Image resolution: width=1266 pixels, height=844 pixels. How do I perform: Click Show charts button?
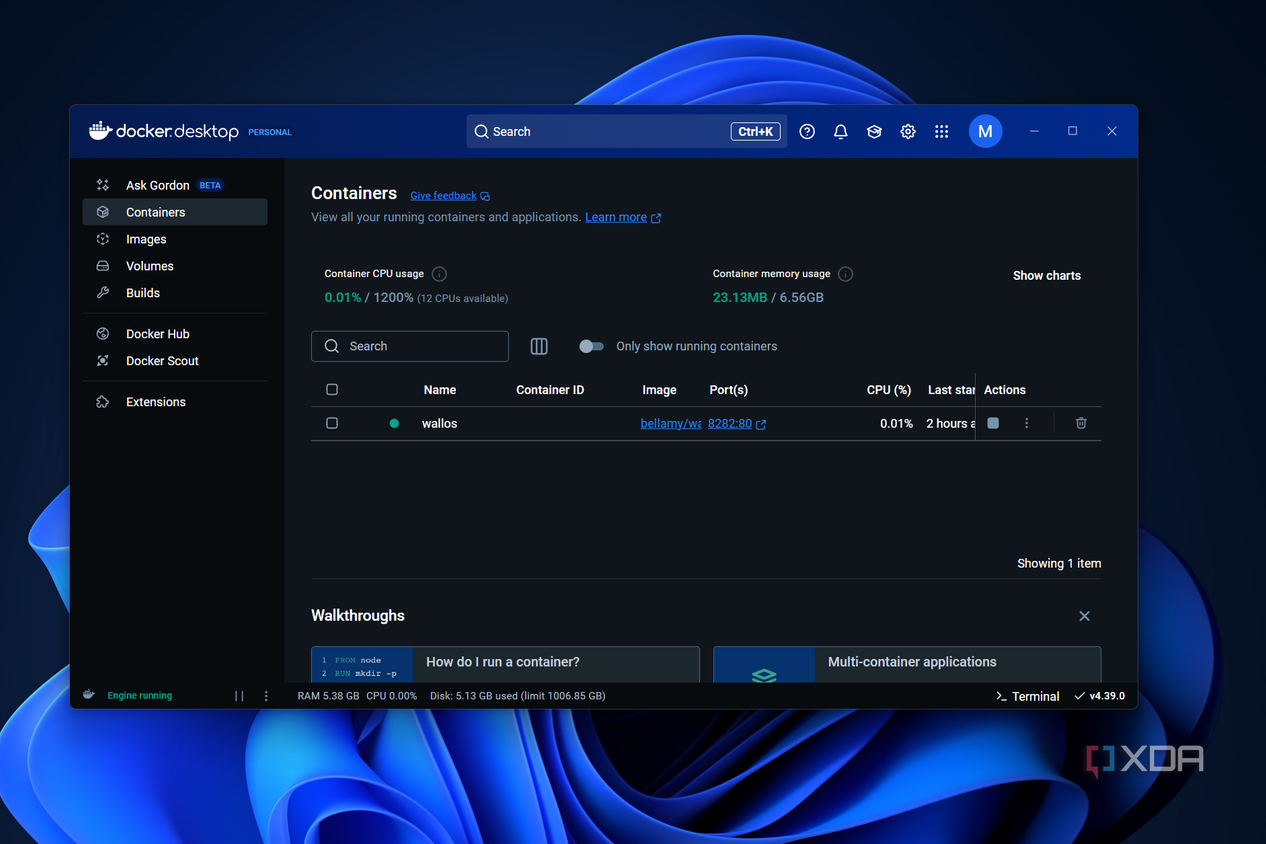click(1047, 275)
